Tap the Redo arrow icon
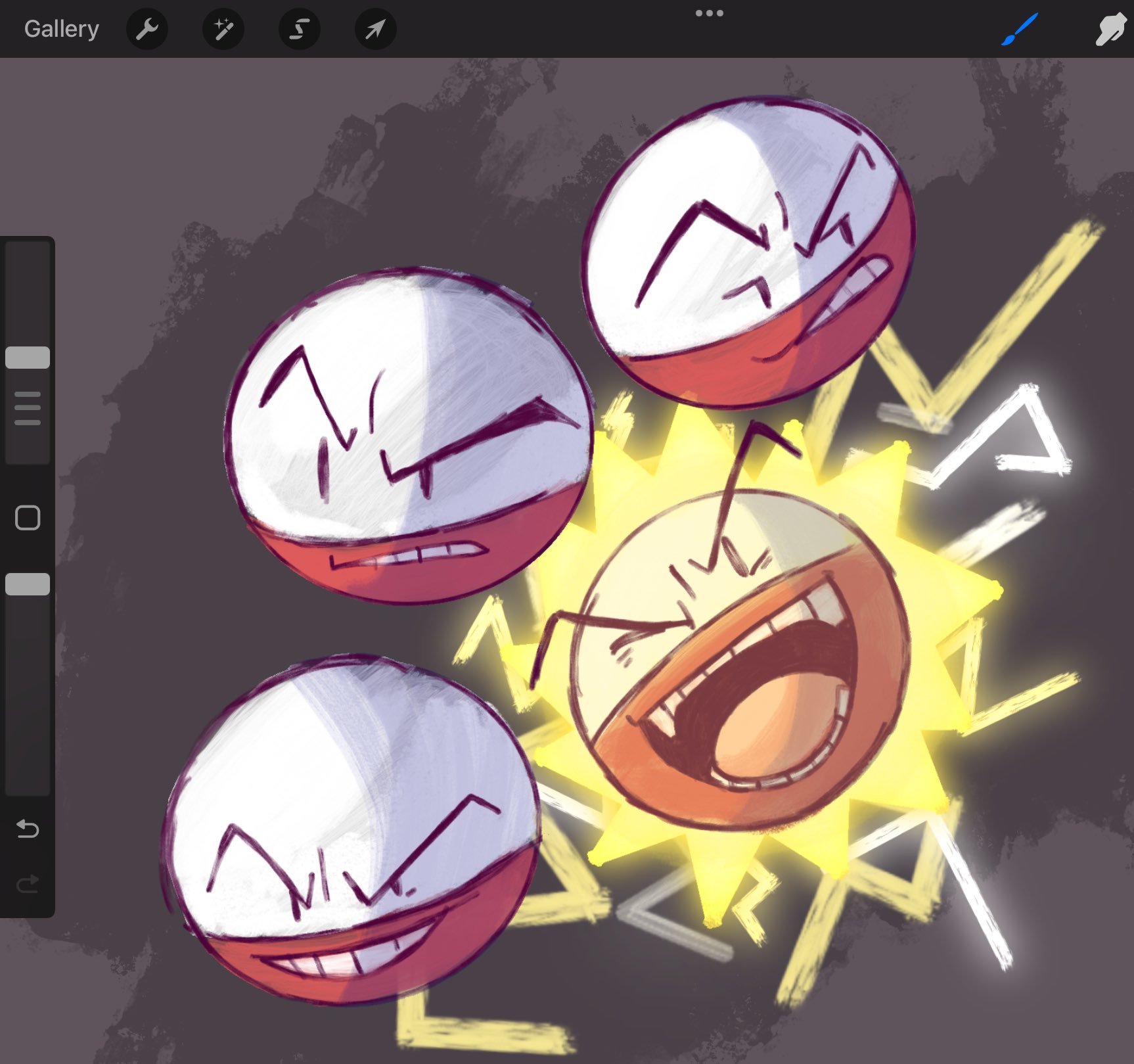 point(27,884)
